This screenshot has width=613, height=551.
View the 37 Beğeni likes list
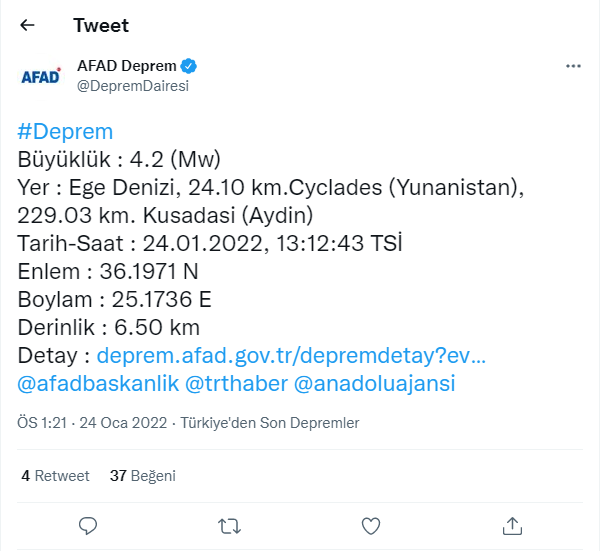tap(142, 476)
